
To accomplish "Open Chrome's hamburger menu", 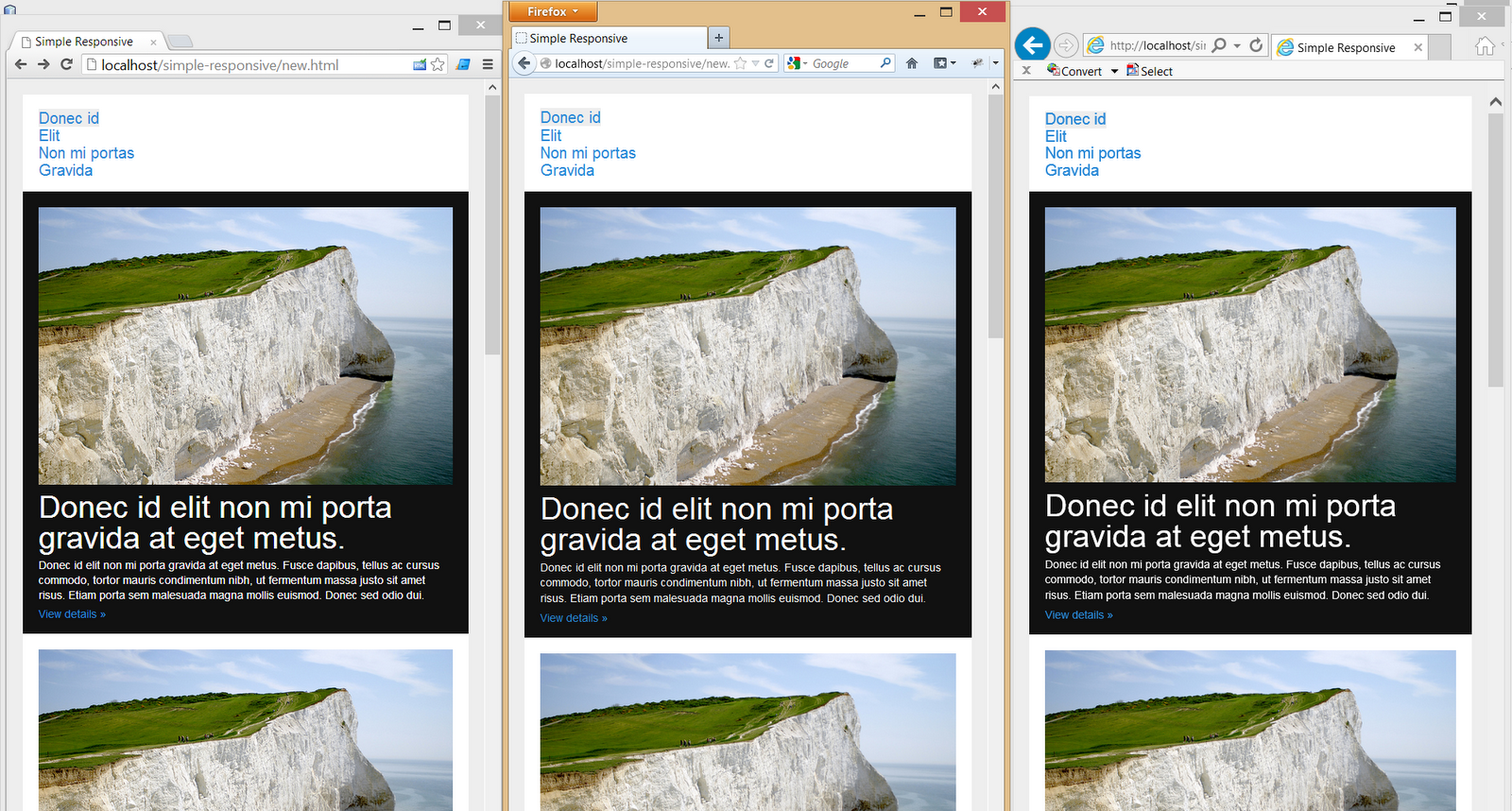I will tap(488, 64).
